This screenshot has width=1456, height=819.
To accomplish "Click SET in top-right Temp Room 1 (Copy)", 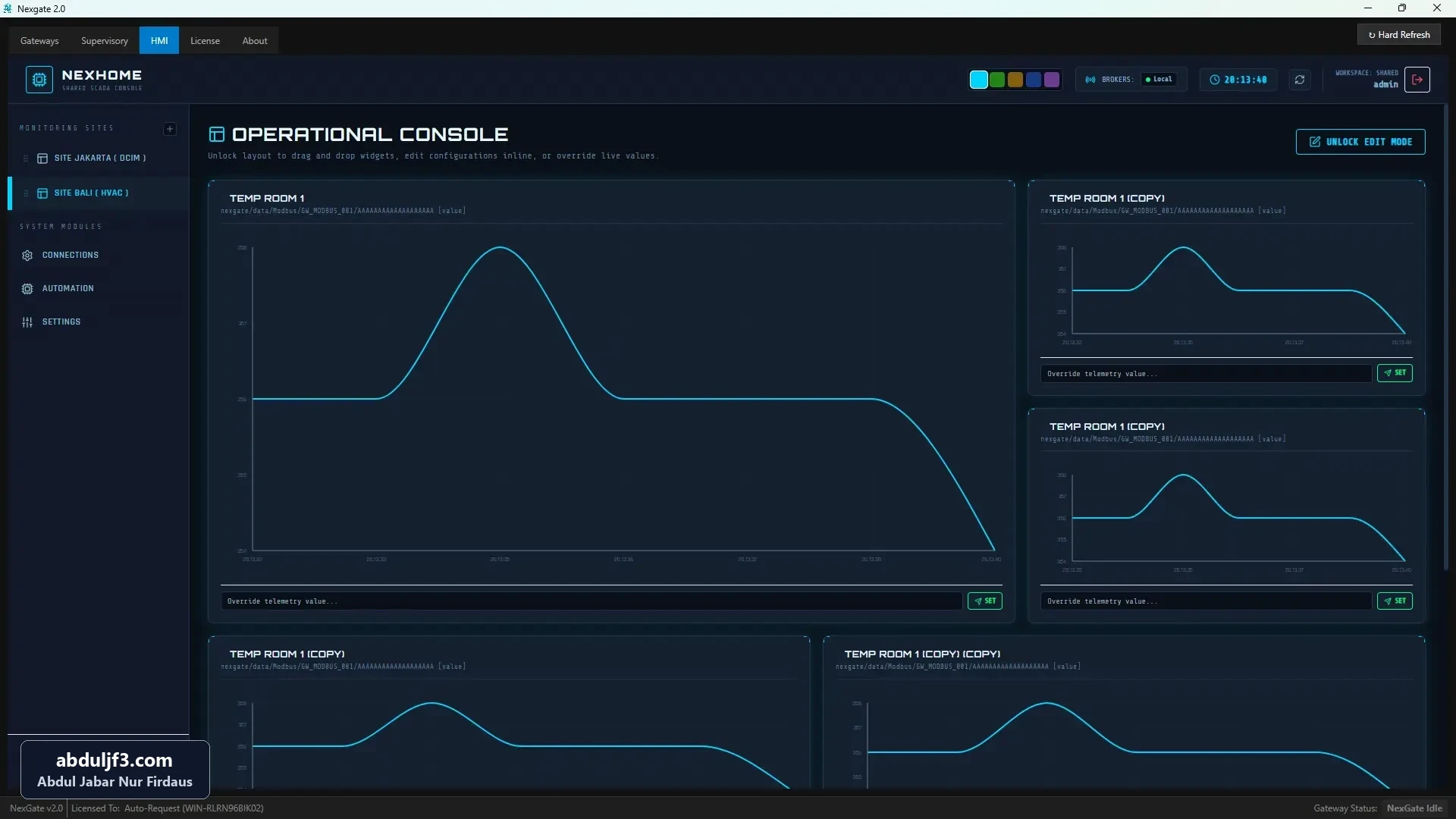I will click(x=1395, y=373).
